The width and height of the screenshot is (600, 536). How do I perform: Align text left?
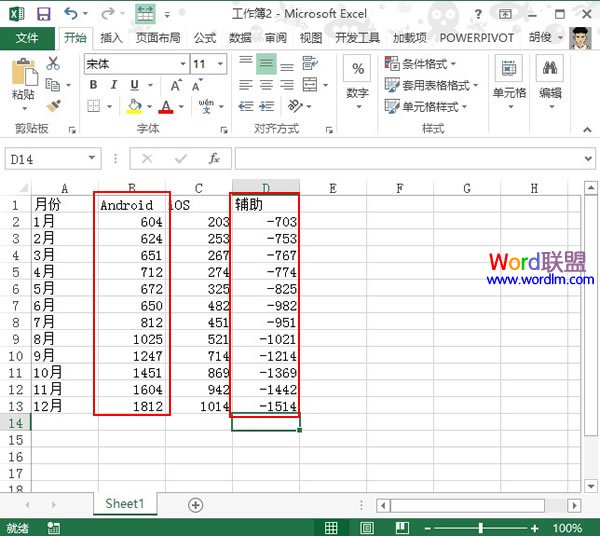pyautogui.click(x=246, y=85)
